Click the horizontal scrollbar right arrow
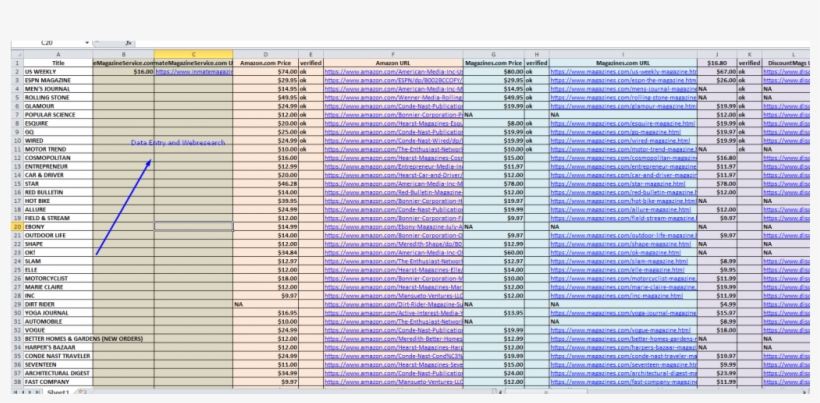The height and width of the screenshot is (403, 820). pyautogui.click(x=805, y=392)
